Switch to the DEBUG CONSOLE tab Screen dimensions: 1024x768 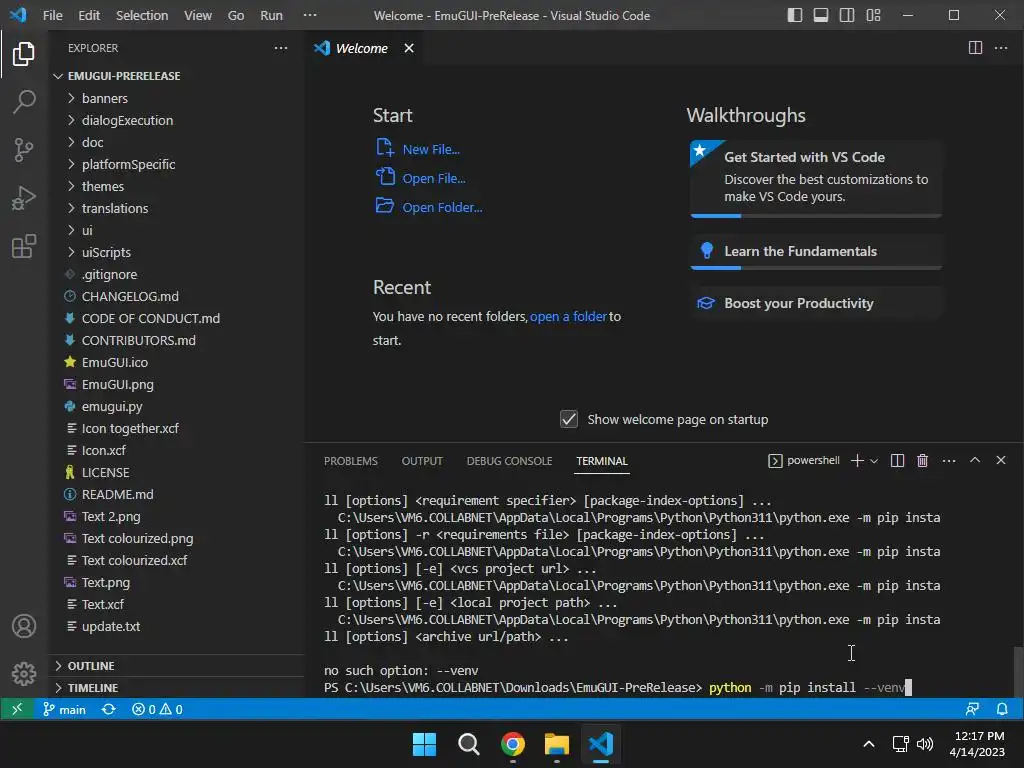pos(509,461)
